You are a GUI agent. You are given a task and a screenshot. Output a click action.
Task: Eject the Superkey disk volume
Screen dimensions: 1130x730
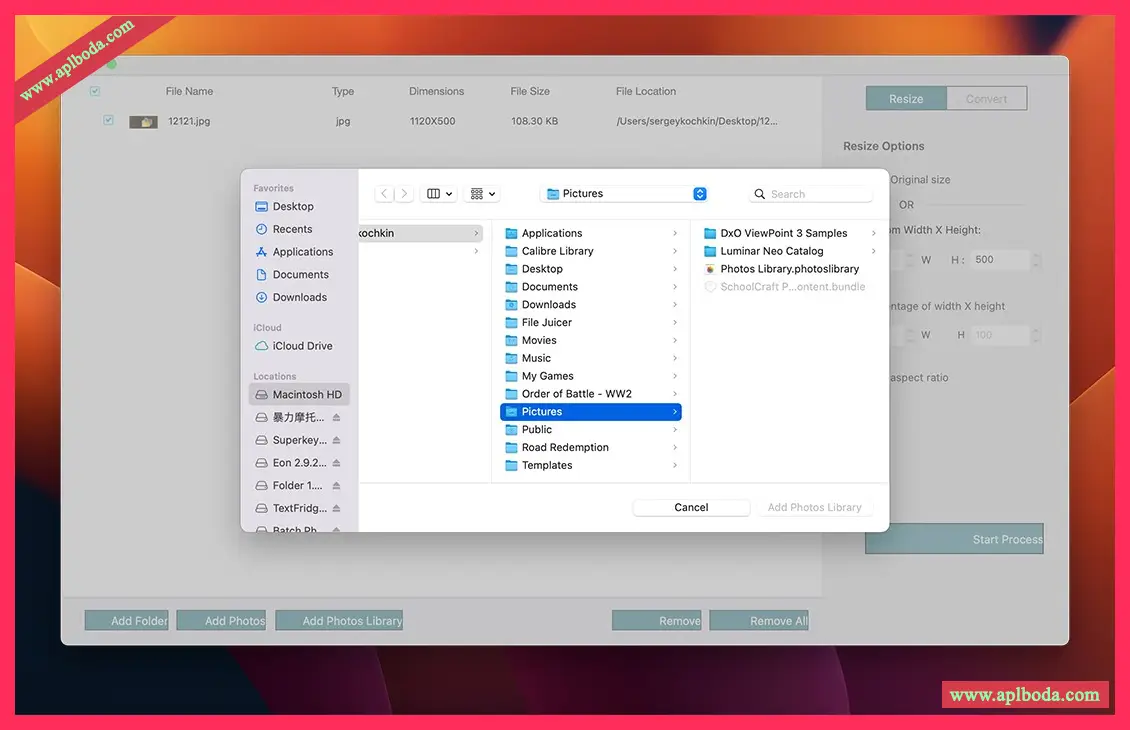click(x=337, y=440)
